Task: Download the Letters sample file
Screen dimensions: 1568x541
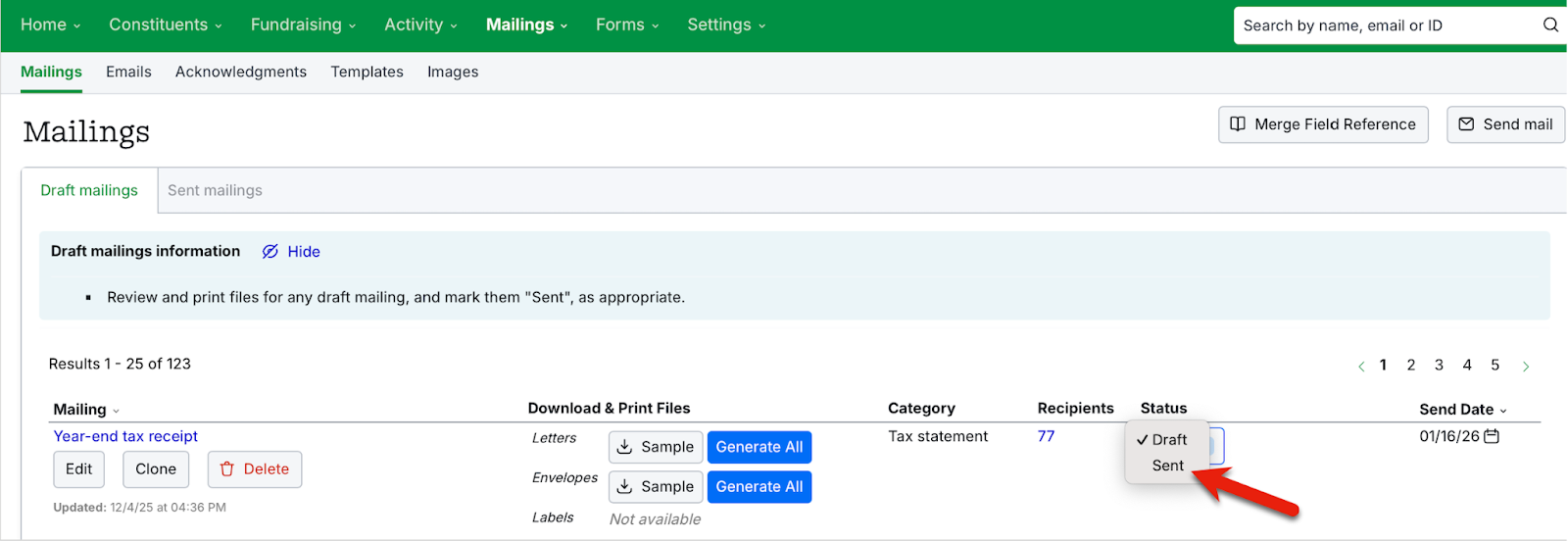Action: click(656, 447)
